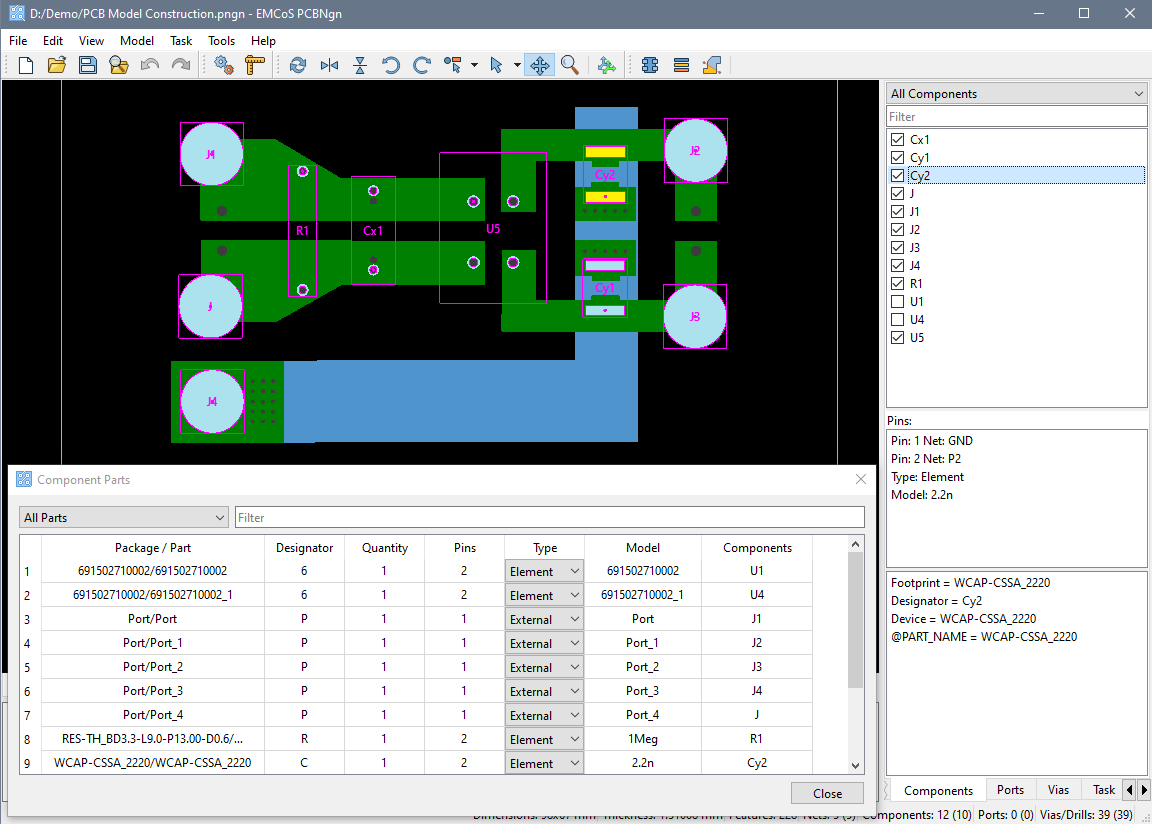Click the refresh view icon

click(x=298, y=65)
